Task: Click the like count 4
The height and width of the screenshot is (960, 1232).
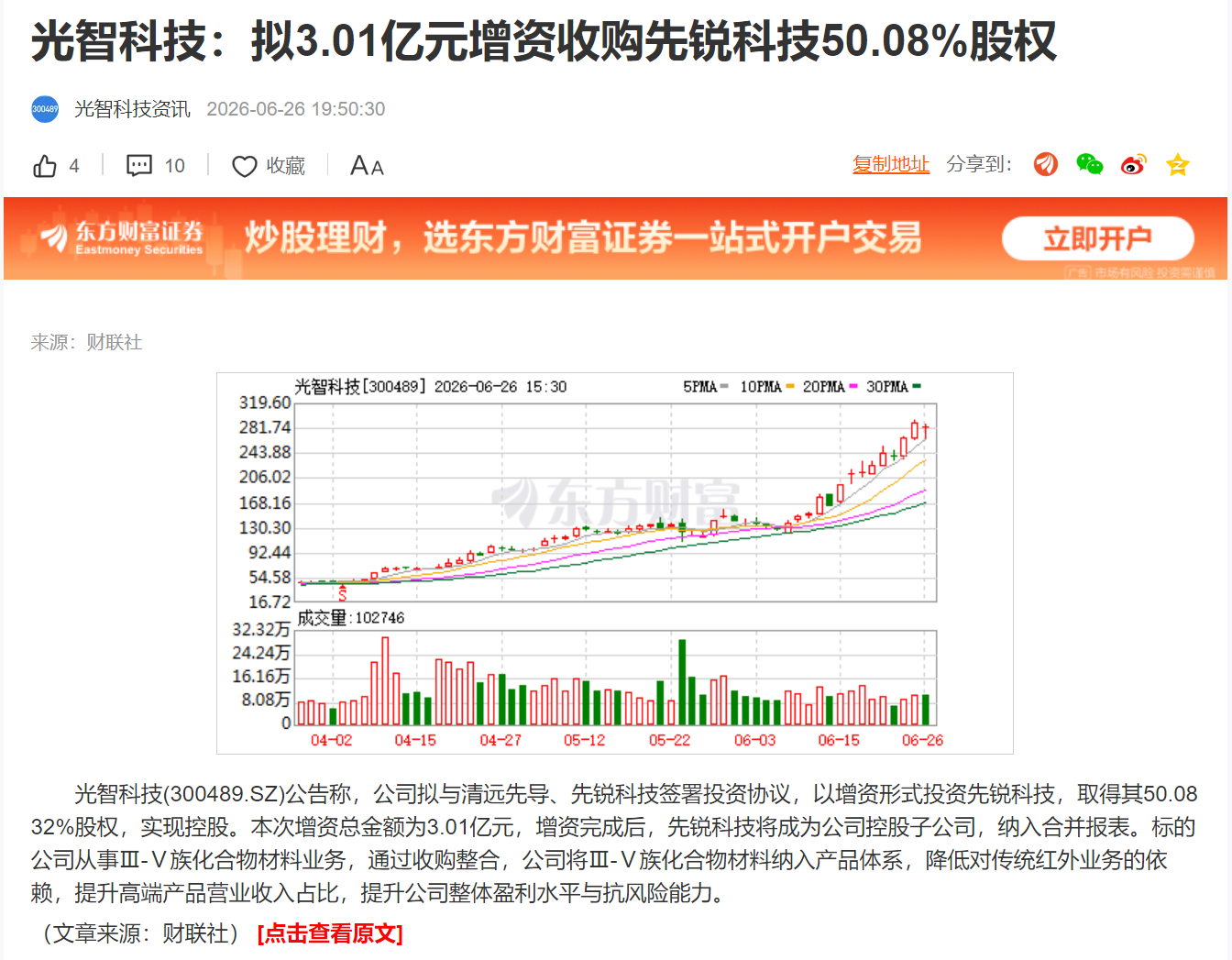Action: 74,166
